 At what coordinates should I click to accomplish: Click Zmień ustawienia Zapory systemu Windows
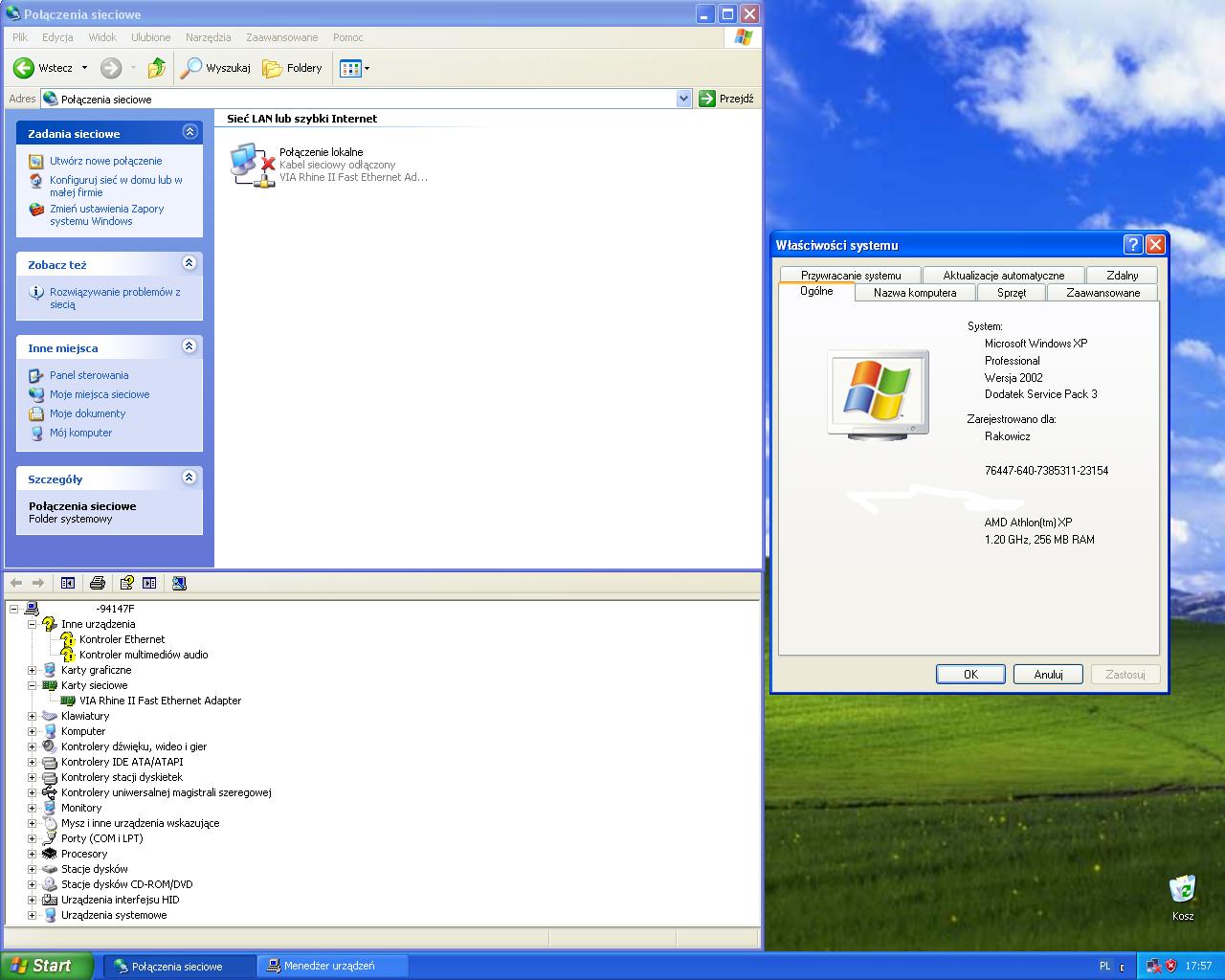click(106, 214)
